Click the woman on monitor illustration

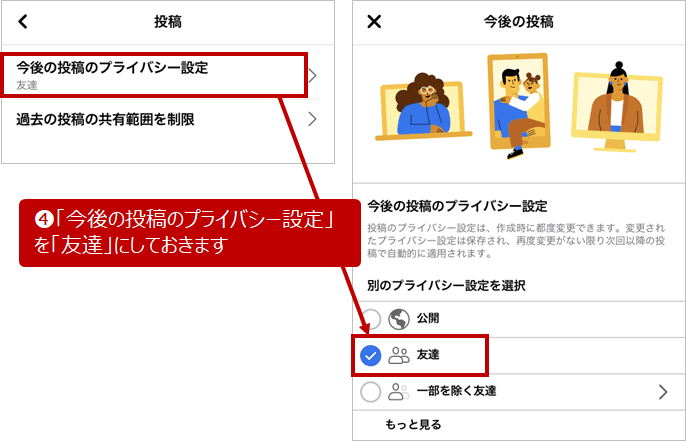pyautogui.click(x=617, y=107)
